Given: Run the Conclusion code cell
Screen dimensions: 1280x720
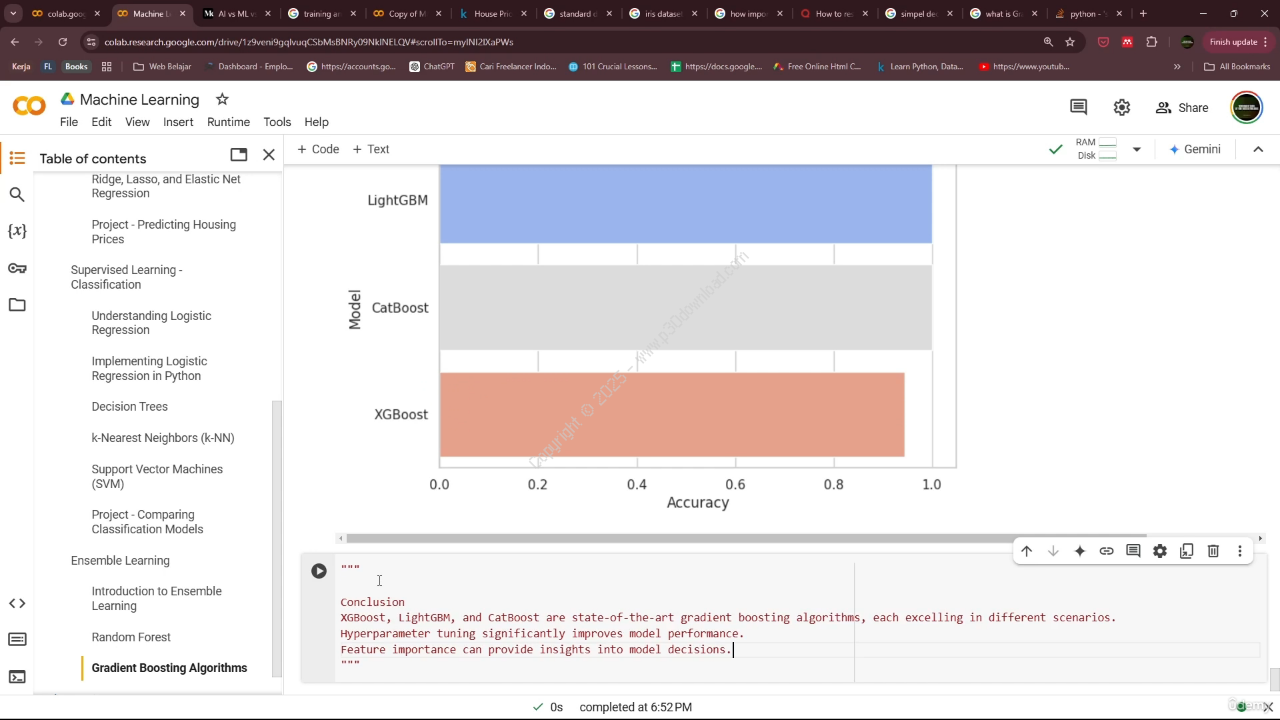Looking at the screenshot, I should point(319,571).
